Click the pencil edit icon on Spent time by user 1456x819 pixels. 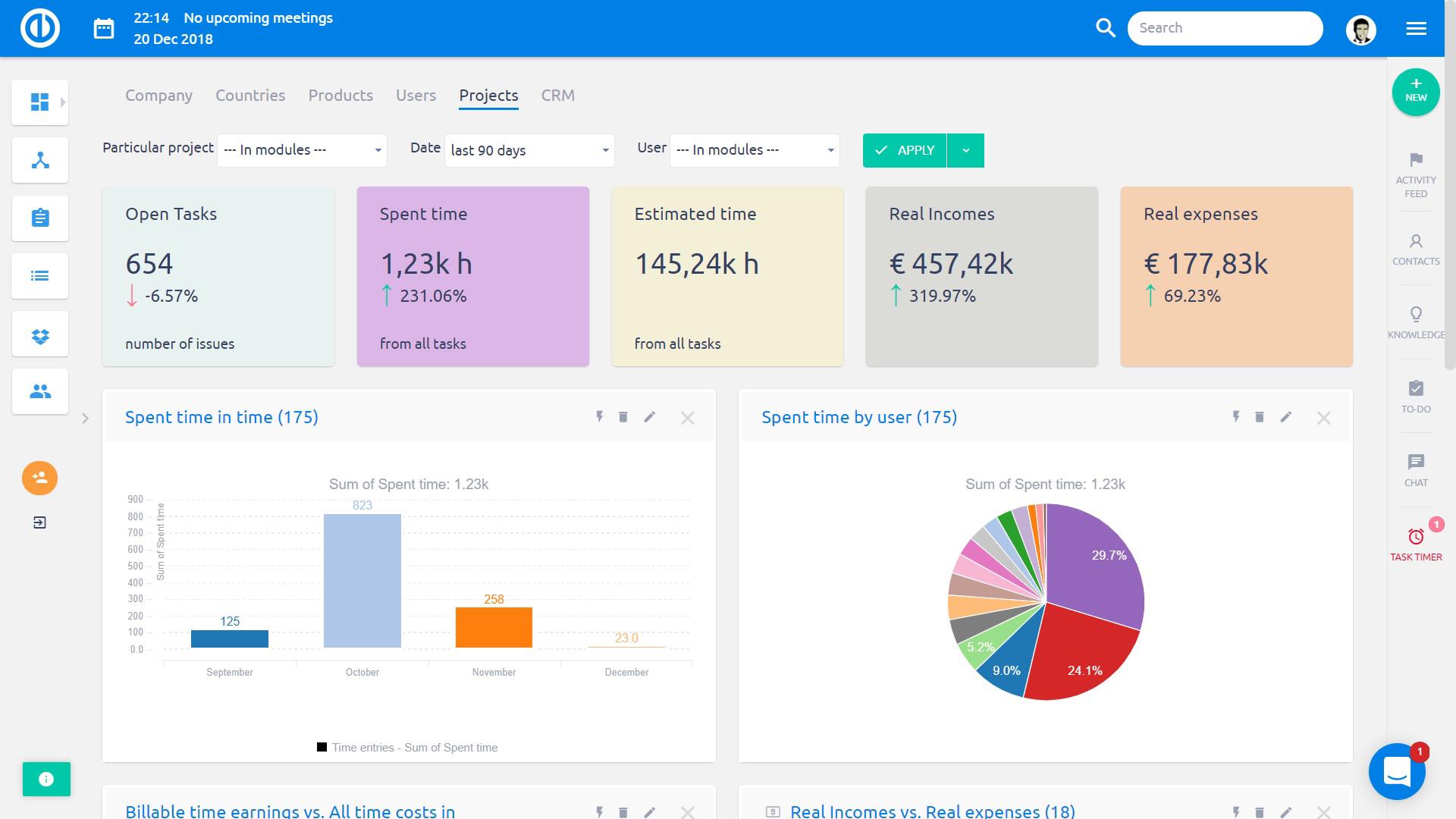tap(1285, 417)
